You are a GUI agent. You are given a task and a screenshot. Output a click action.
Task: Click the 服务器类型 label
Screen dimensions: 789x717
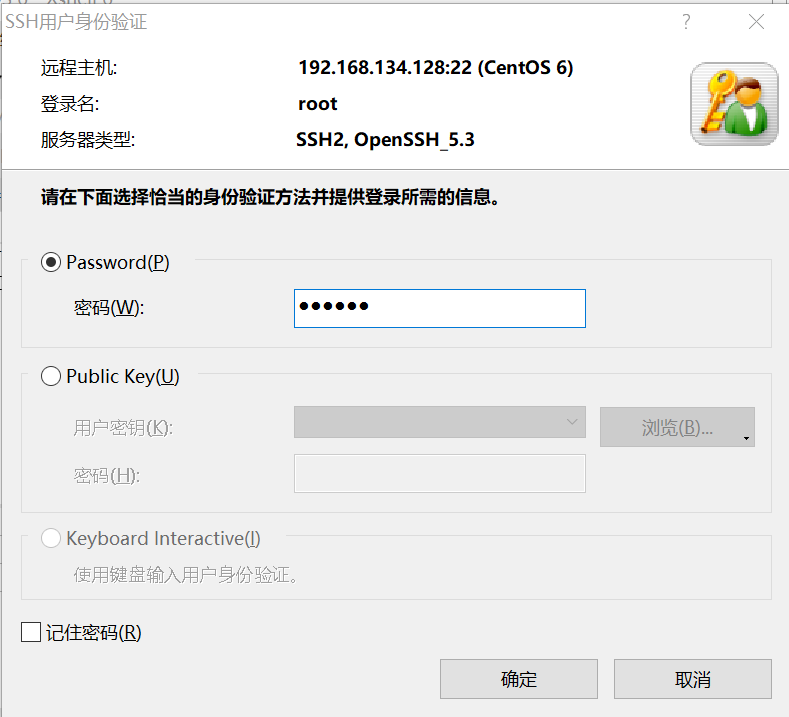pos(88,140)
